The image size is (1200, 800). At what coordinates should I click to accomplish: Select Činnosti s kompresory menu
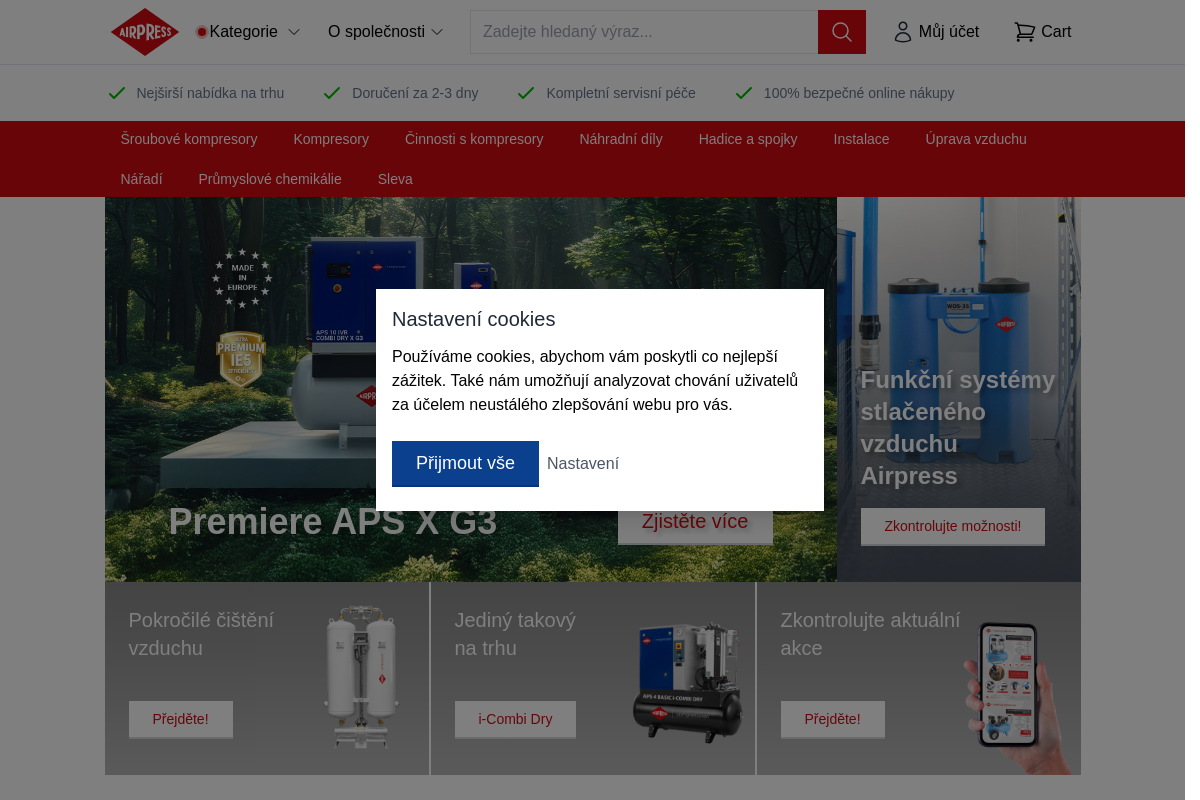coord(474,139)
